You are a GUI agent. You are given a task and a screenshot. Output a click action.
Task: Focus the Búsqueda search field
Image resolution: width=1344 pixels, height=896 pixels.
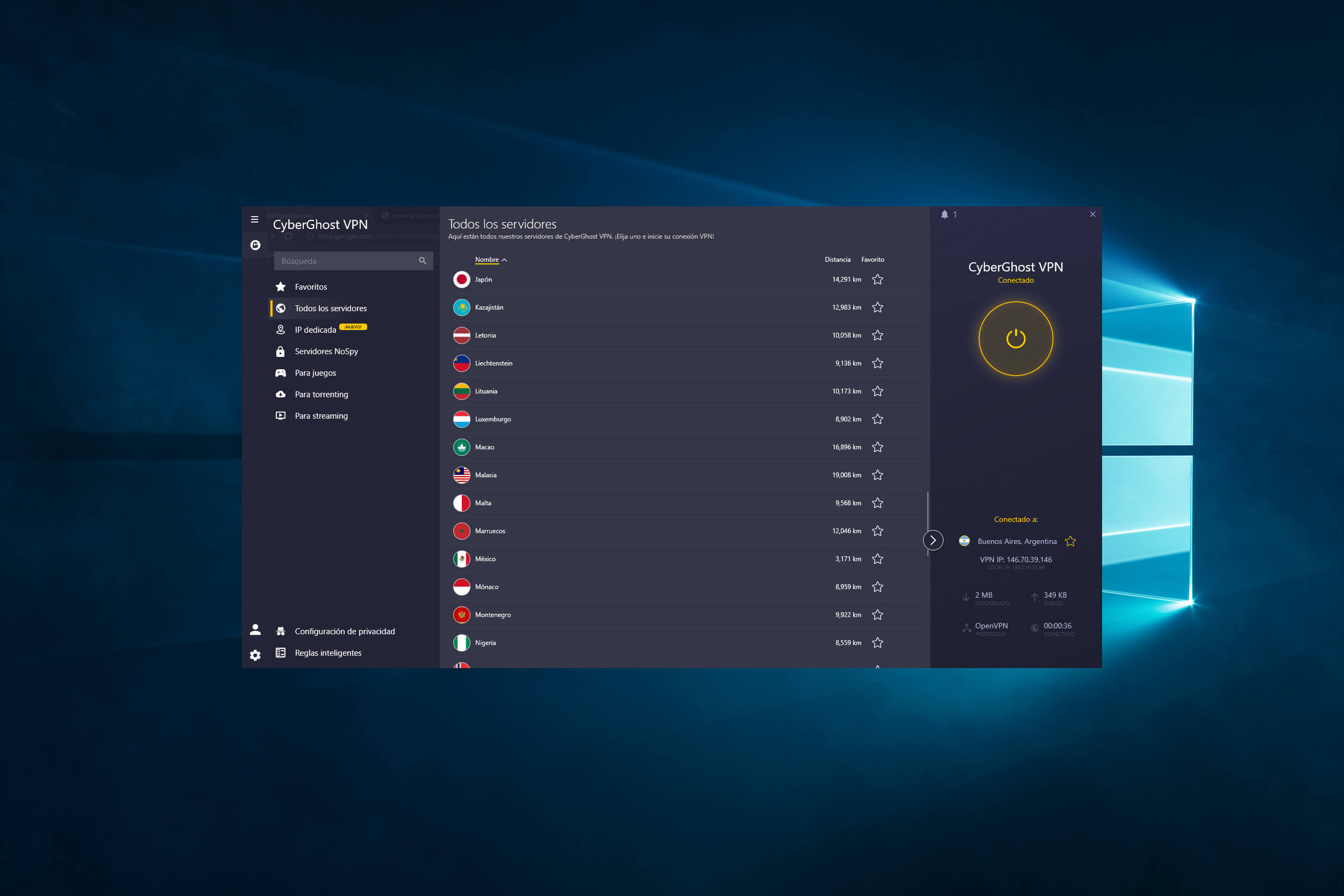click(353, 261)
